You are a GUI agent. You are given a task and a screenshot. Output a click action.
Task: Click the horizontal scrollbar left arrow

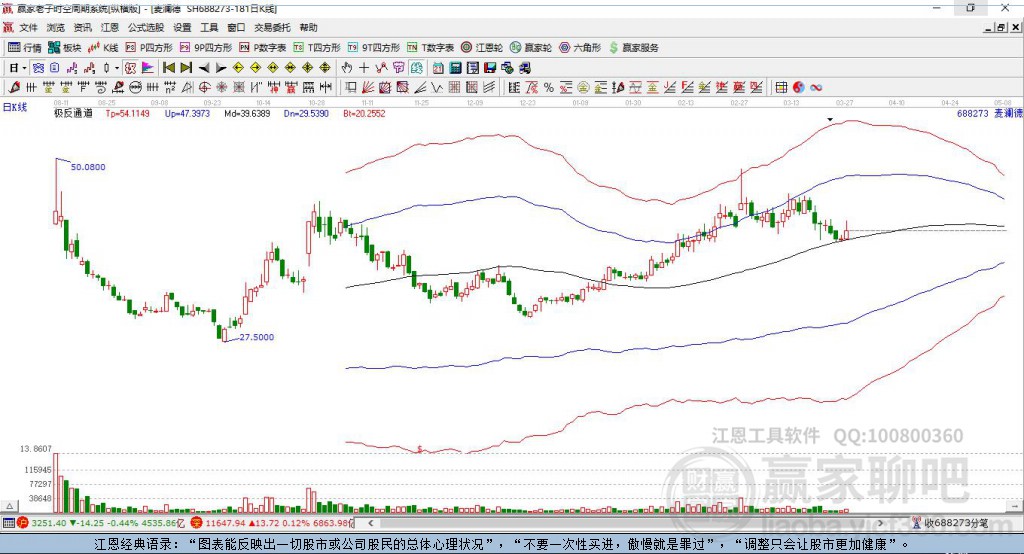(x=370, y=523)
